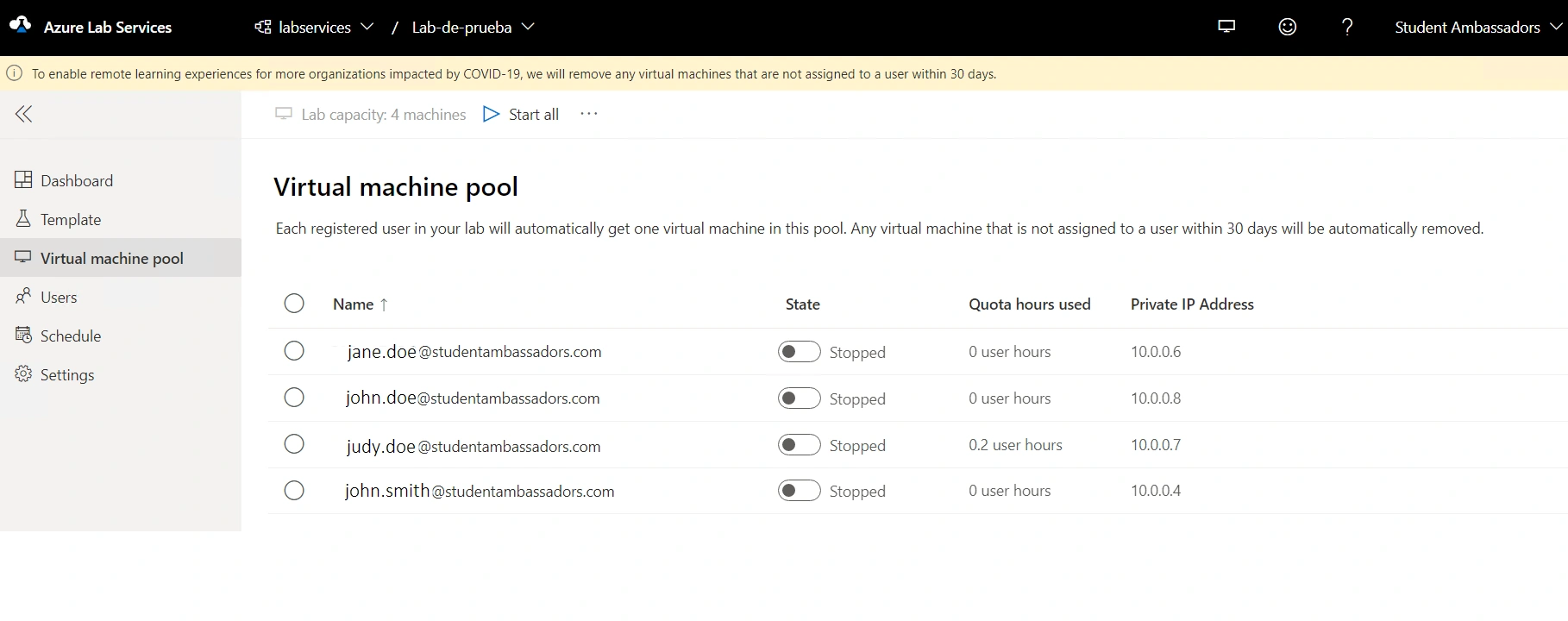
Task: Click IP address 10.0.0.7
Action: tap(1156, 445)
